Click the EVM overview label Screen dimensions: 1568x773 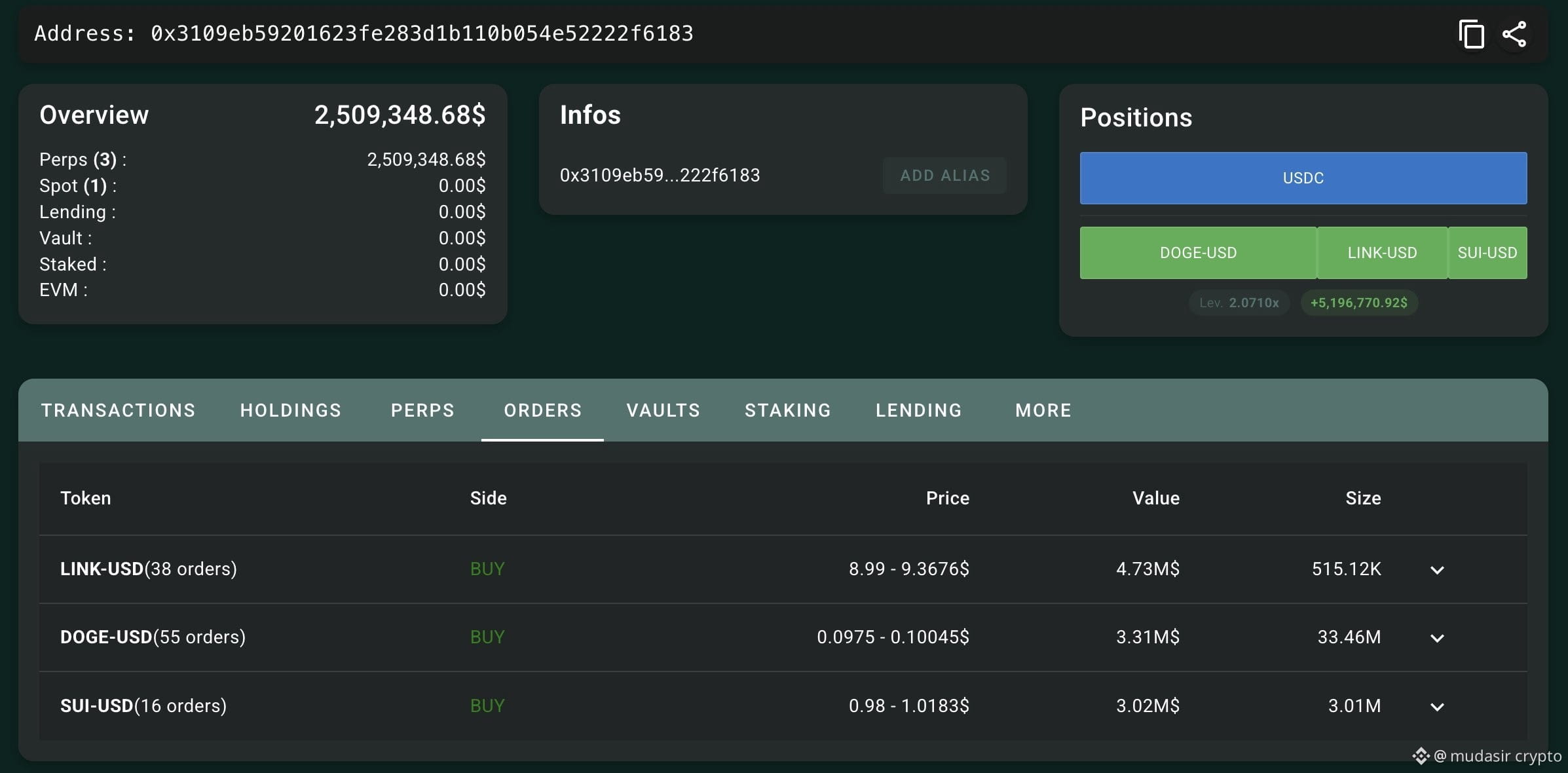[64, 290]
